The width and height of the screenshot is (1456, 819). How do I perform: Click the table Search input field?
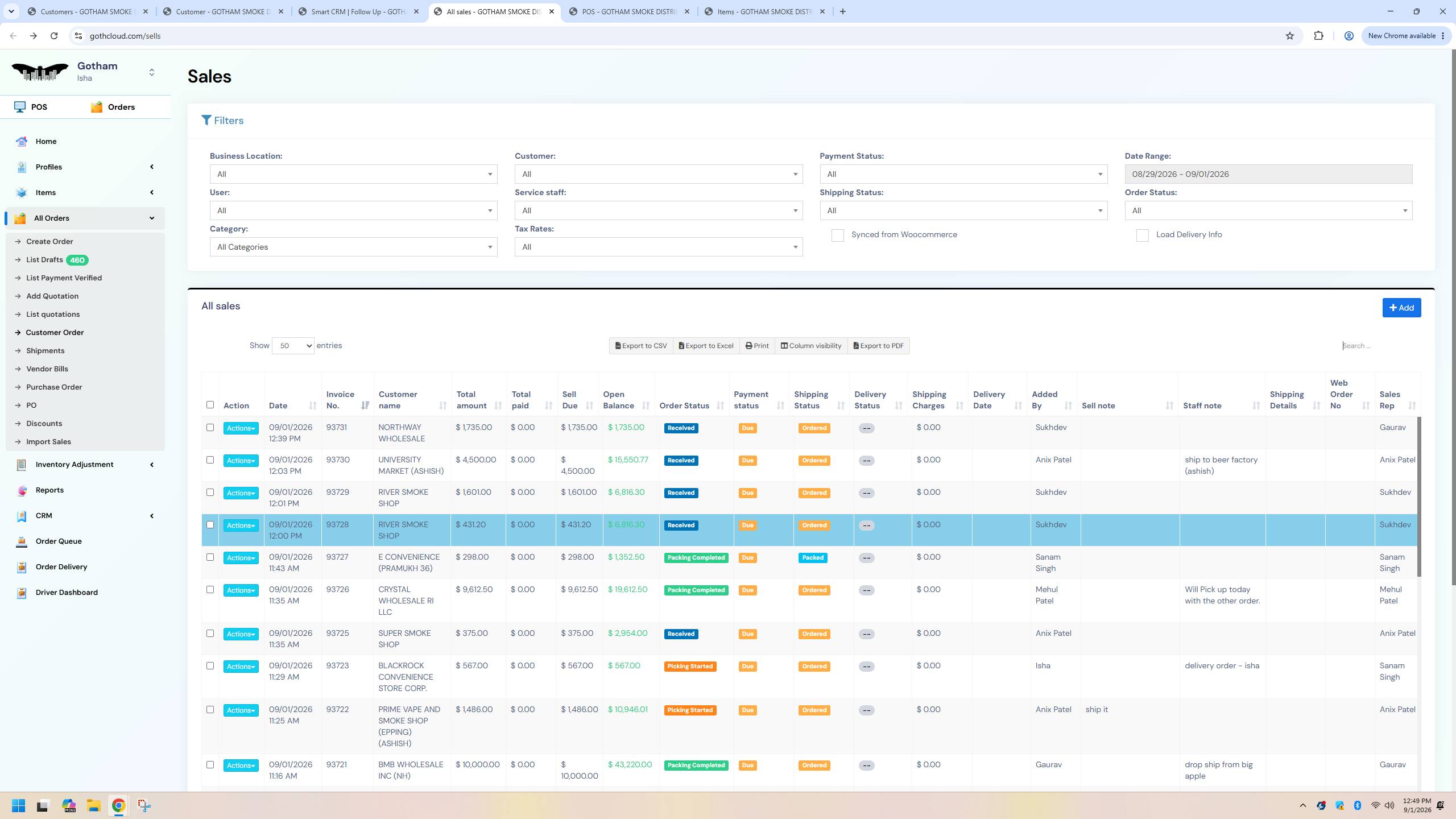coord(1380,346)
